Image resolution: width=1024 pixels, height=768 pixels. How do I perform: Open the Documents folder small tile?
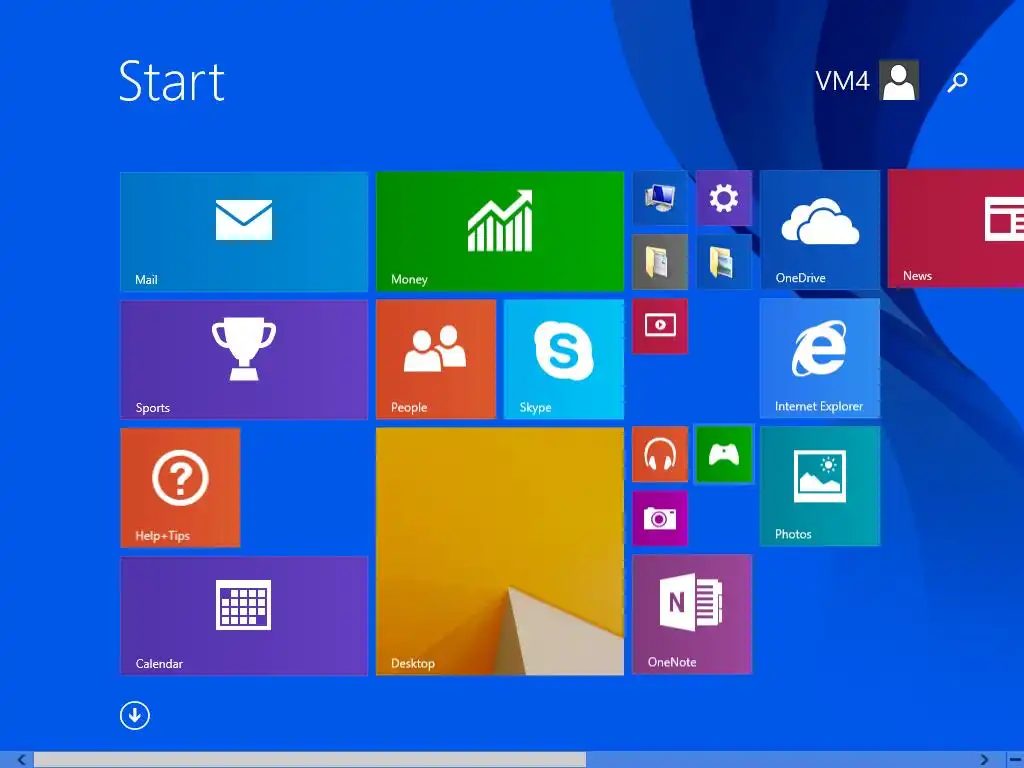click(660, 262)
